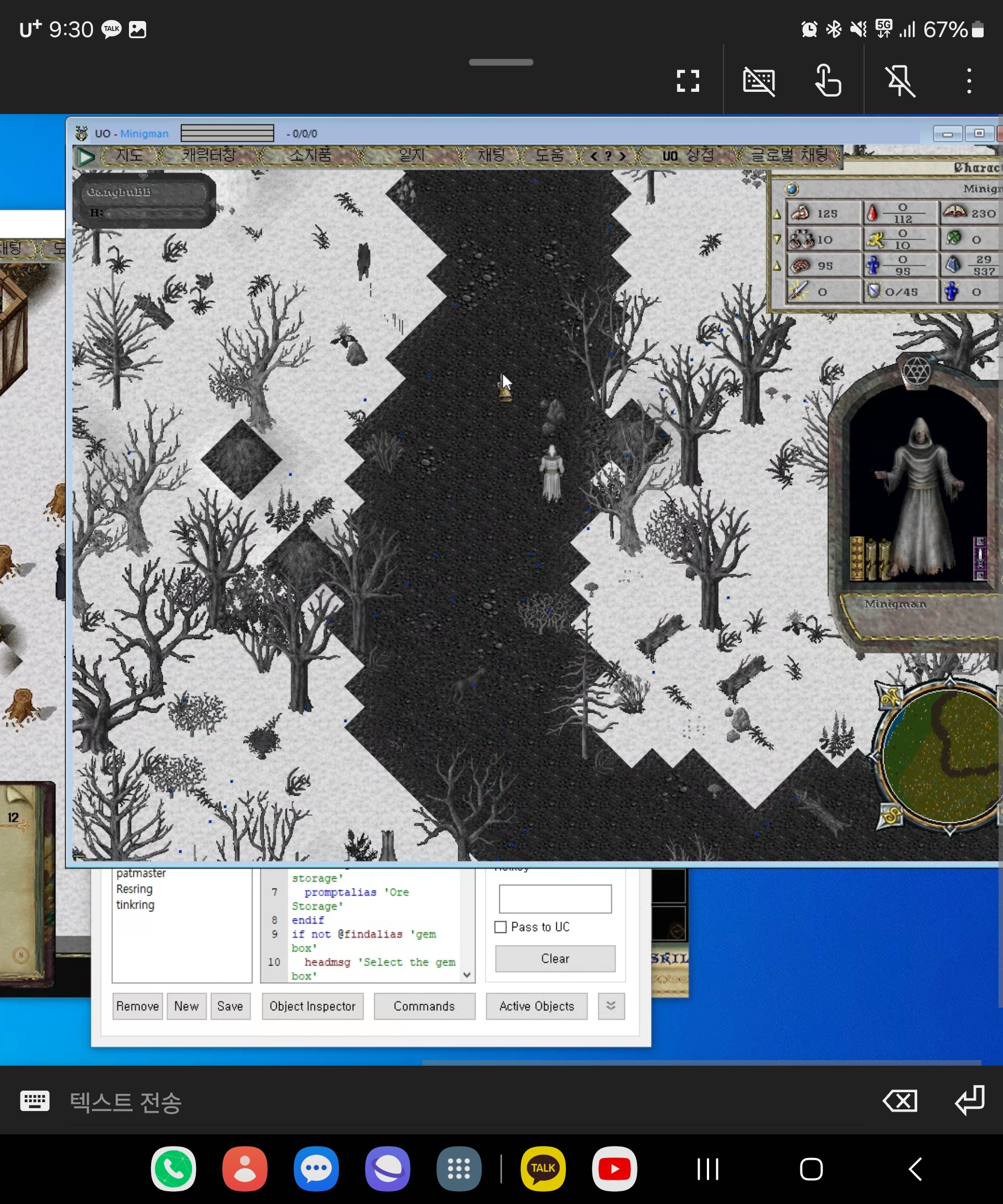Toggle the unpin toolbar icon
This screenshot has width=1003, height=1204.
click(901, 81)
